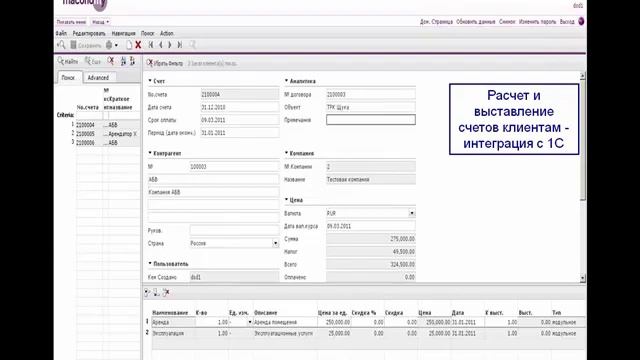Click the Выход logout link
The width and height of the screenshot is (640, 360).
pyautogui.click(x=567, y=22)
